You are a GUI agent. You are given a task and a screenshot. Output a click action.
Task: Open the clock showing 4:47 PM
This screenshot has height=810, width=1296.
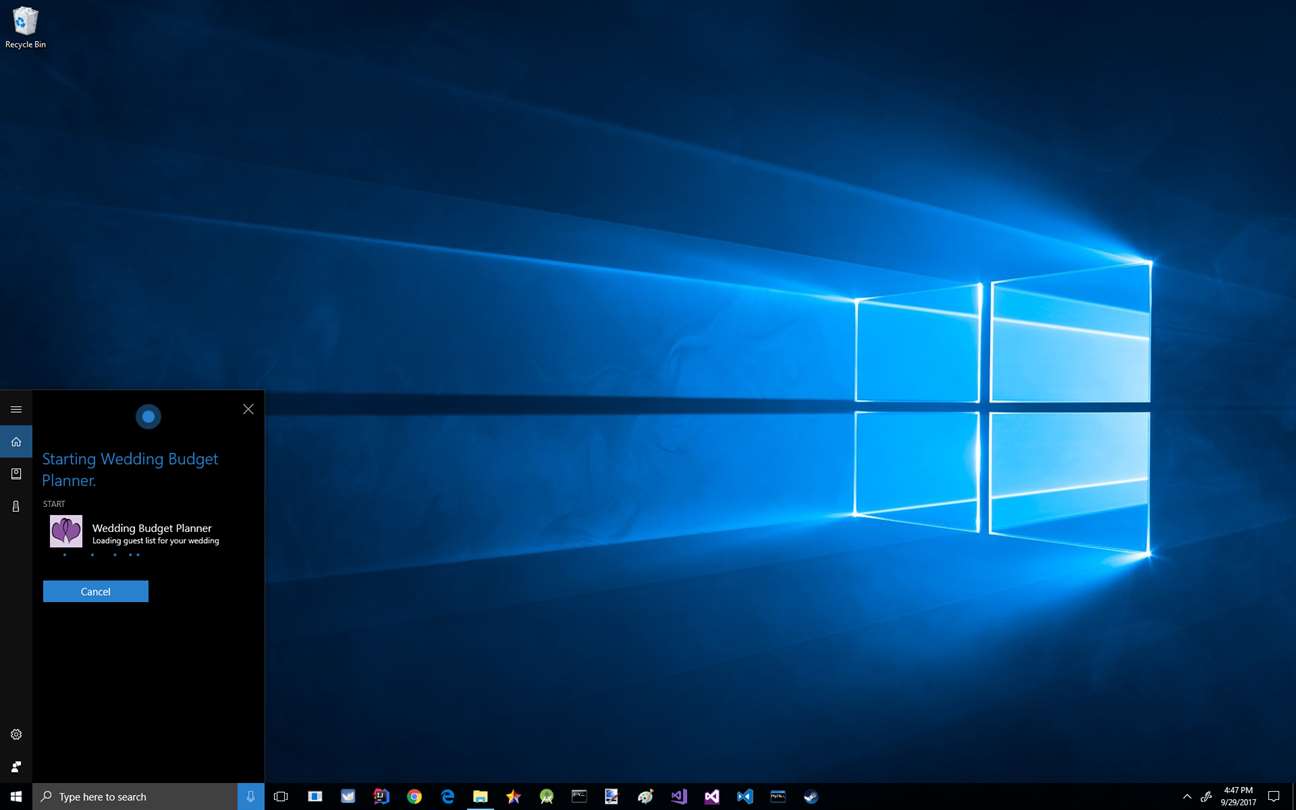[1238, 797]
